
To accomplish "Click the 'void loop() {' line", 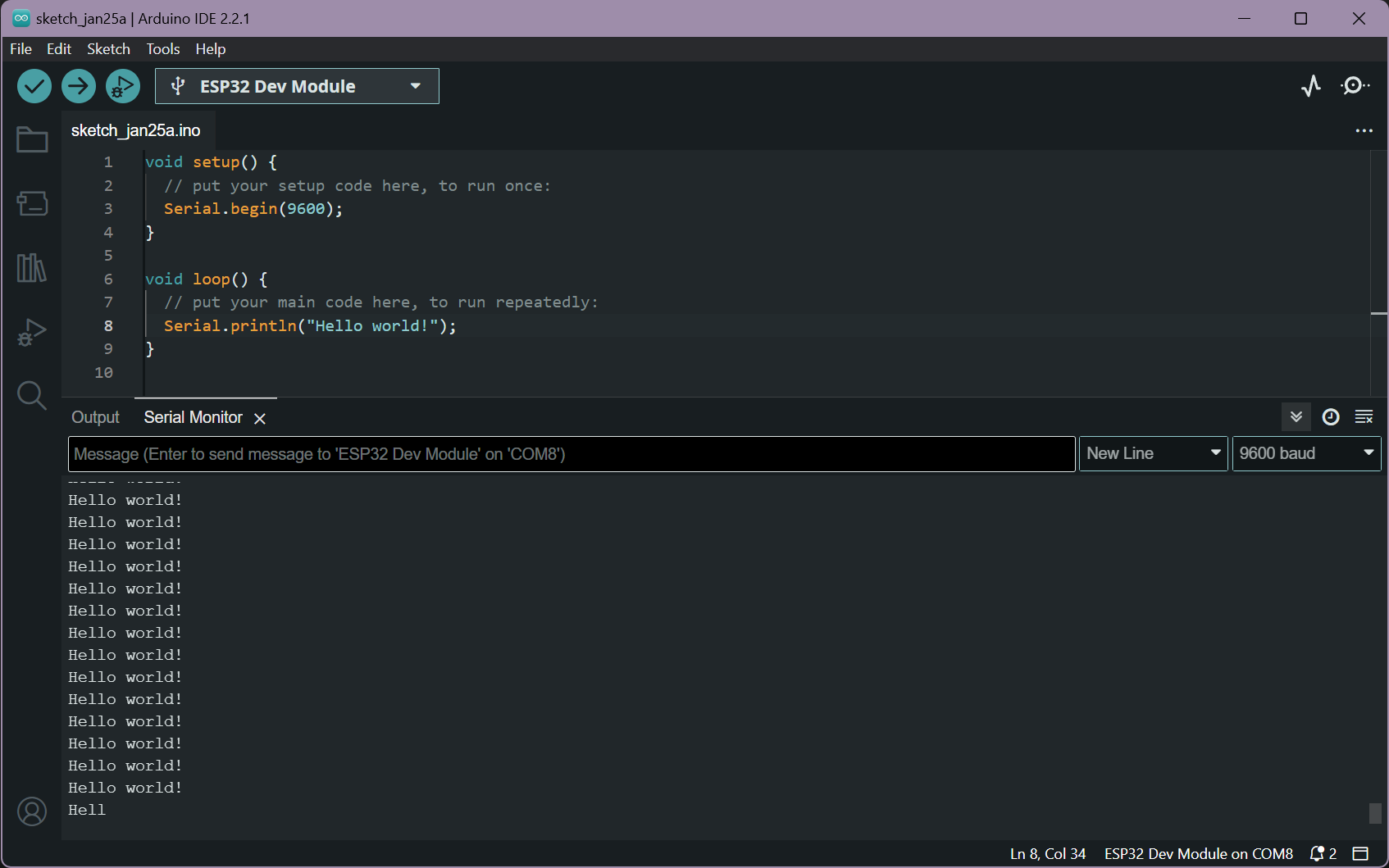I will coord(206,279).
